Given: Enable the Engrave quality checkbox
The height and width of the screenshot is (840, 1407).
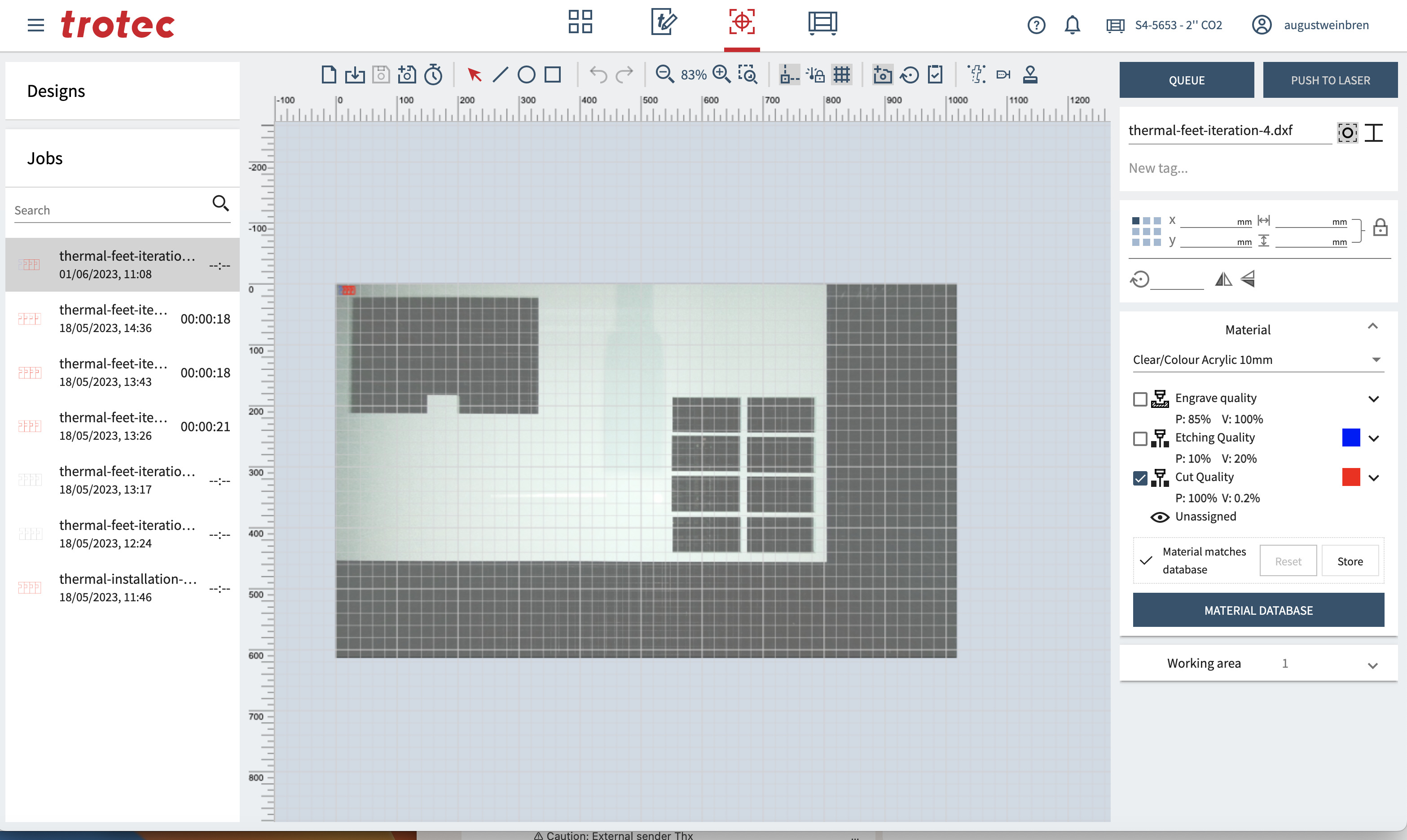Looking at the screenshot, I should click(x=1140, y=399).
